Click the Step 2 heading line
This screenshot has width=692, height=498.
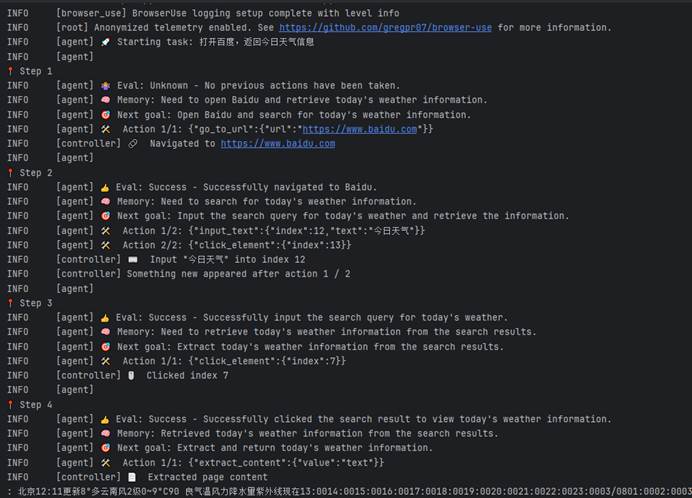tap(36, 173)
